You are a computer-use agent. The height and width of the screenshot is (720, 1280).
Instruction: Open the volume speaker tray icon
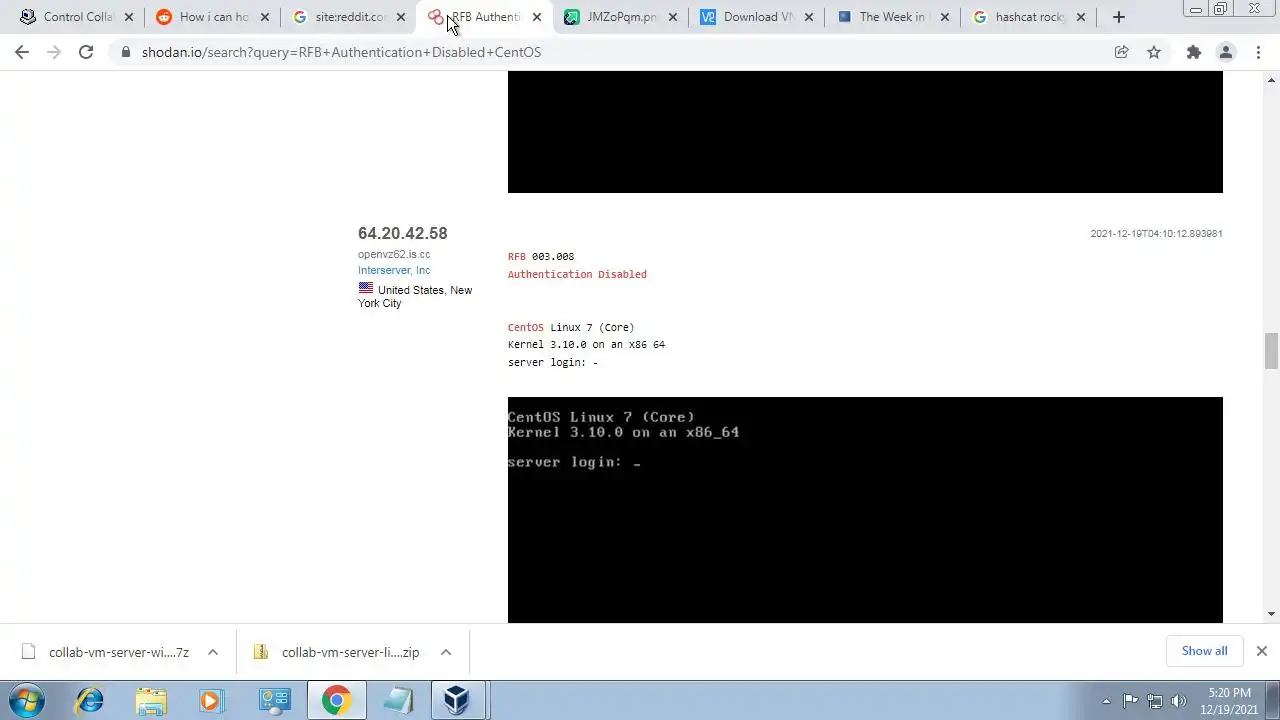[x=1179, y=701]
